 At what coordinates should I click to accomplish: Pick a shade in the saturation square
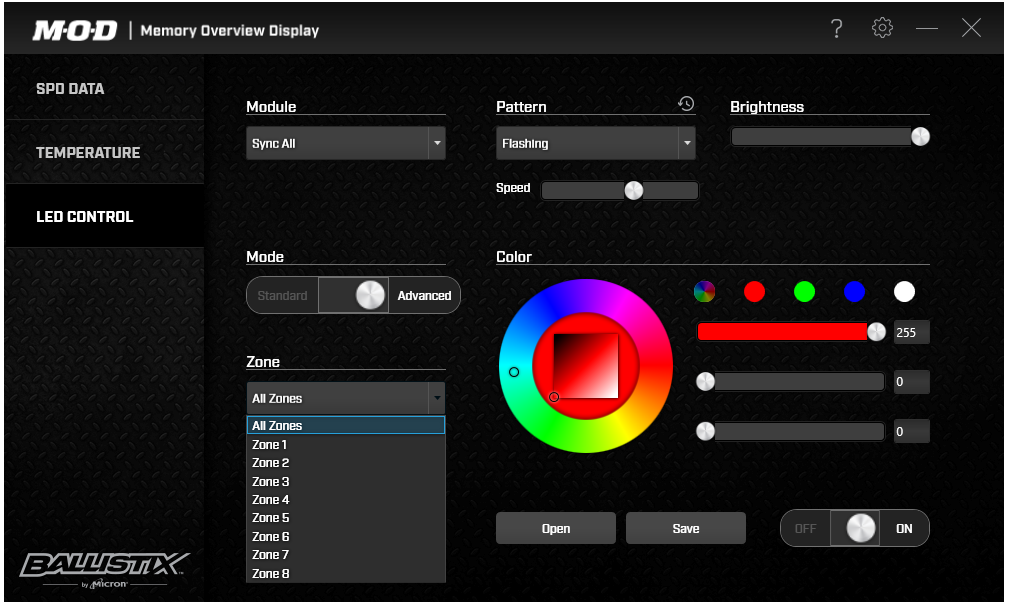pos(586,366)
